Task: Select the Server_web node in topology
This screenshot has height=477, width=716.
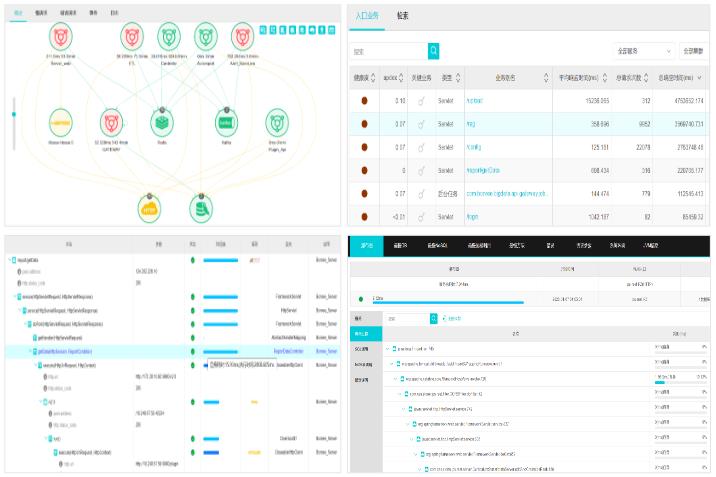Action: pos(61,37)
